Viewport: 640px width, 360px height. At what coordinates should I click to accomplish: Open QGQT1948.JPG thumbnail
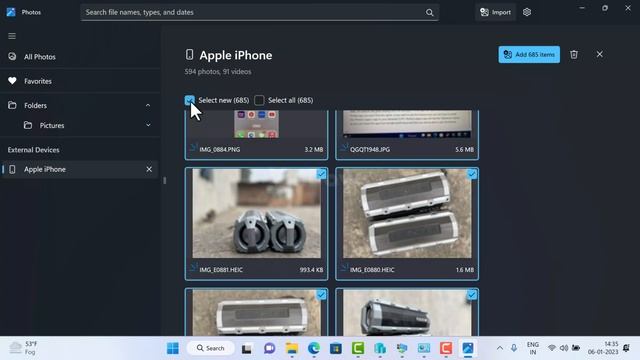point(407,124)
